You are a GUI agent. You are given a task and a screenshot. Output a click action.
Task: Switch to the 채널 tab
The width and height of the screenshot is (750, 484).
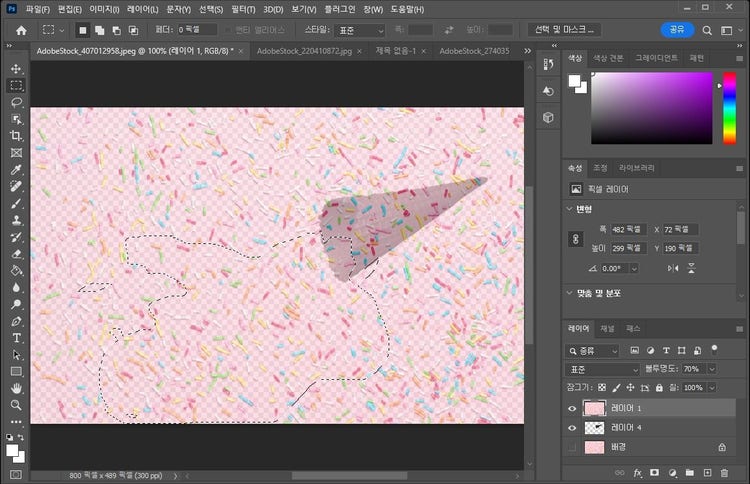pos(607,329)
